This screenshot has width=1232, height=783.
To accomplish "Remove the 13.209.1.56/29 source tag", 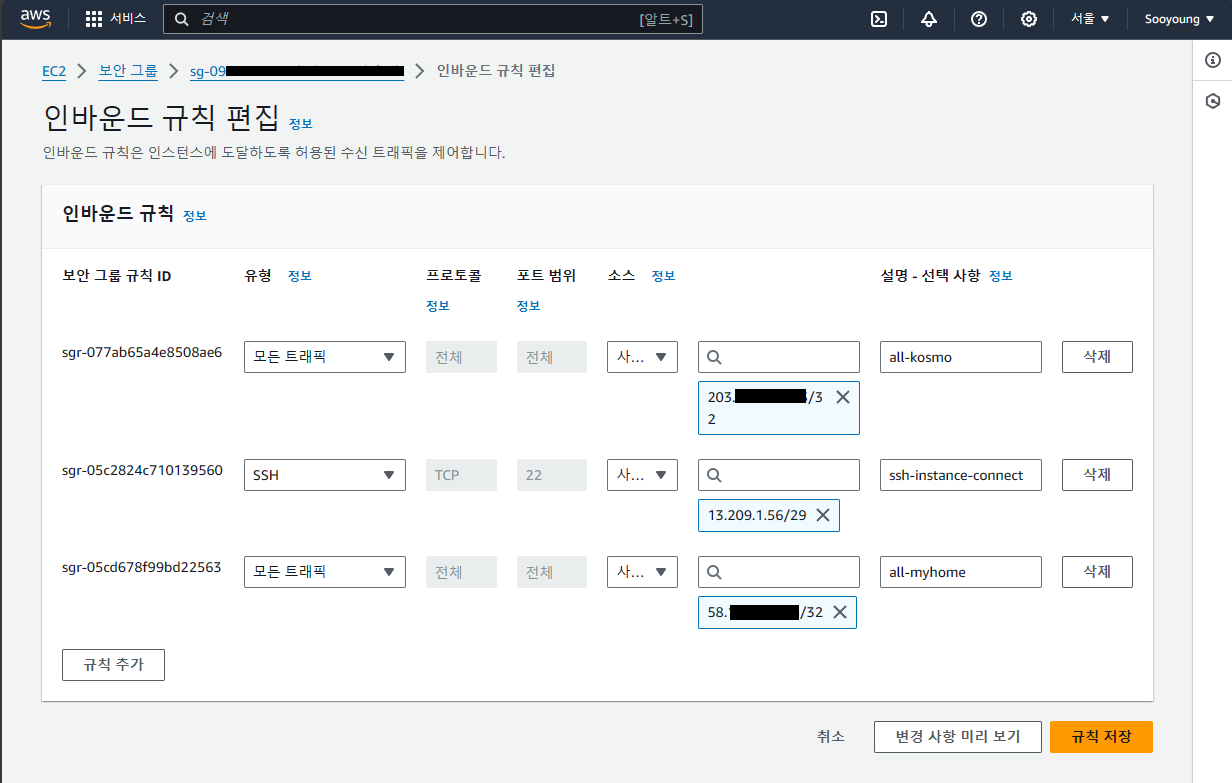I will (x=823, y=515).
